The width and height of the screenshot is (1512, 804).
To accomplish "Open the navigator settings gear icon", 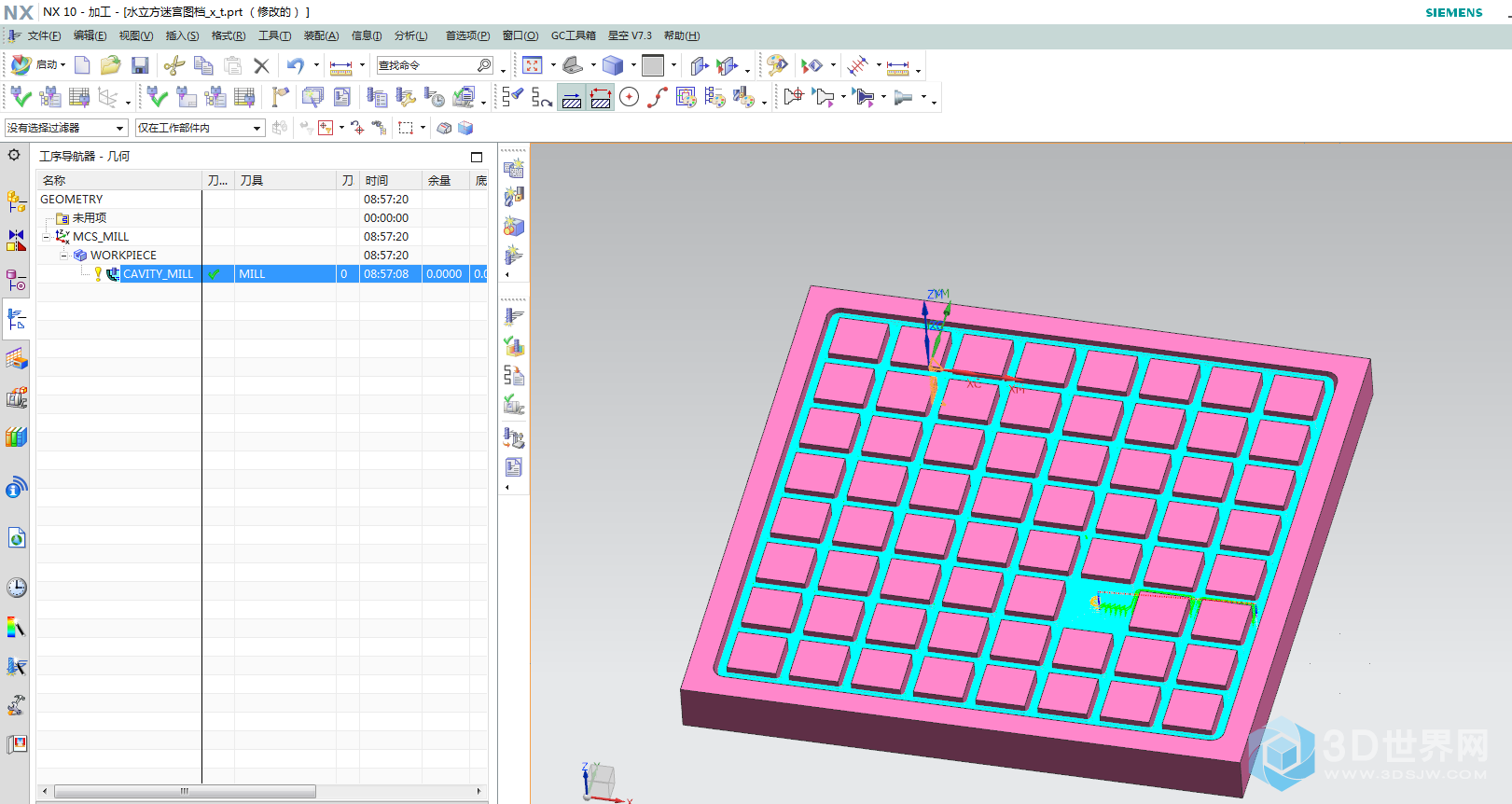I will click(14, 155).
